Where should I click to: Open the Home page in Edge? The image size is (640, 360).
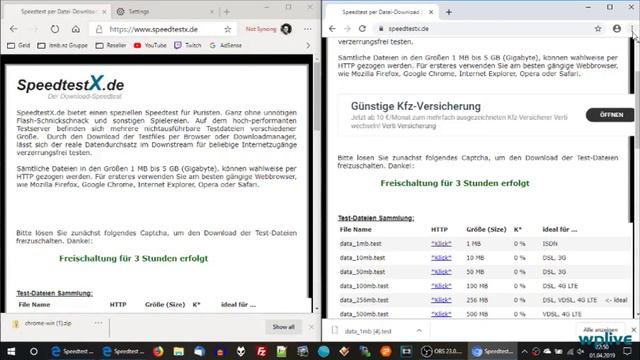pyautogui.click(x=76, y=29)
